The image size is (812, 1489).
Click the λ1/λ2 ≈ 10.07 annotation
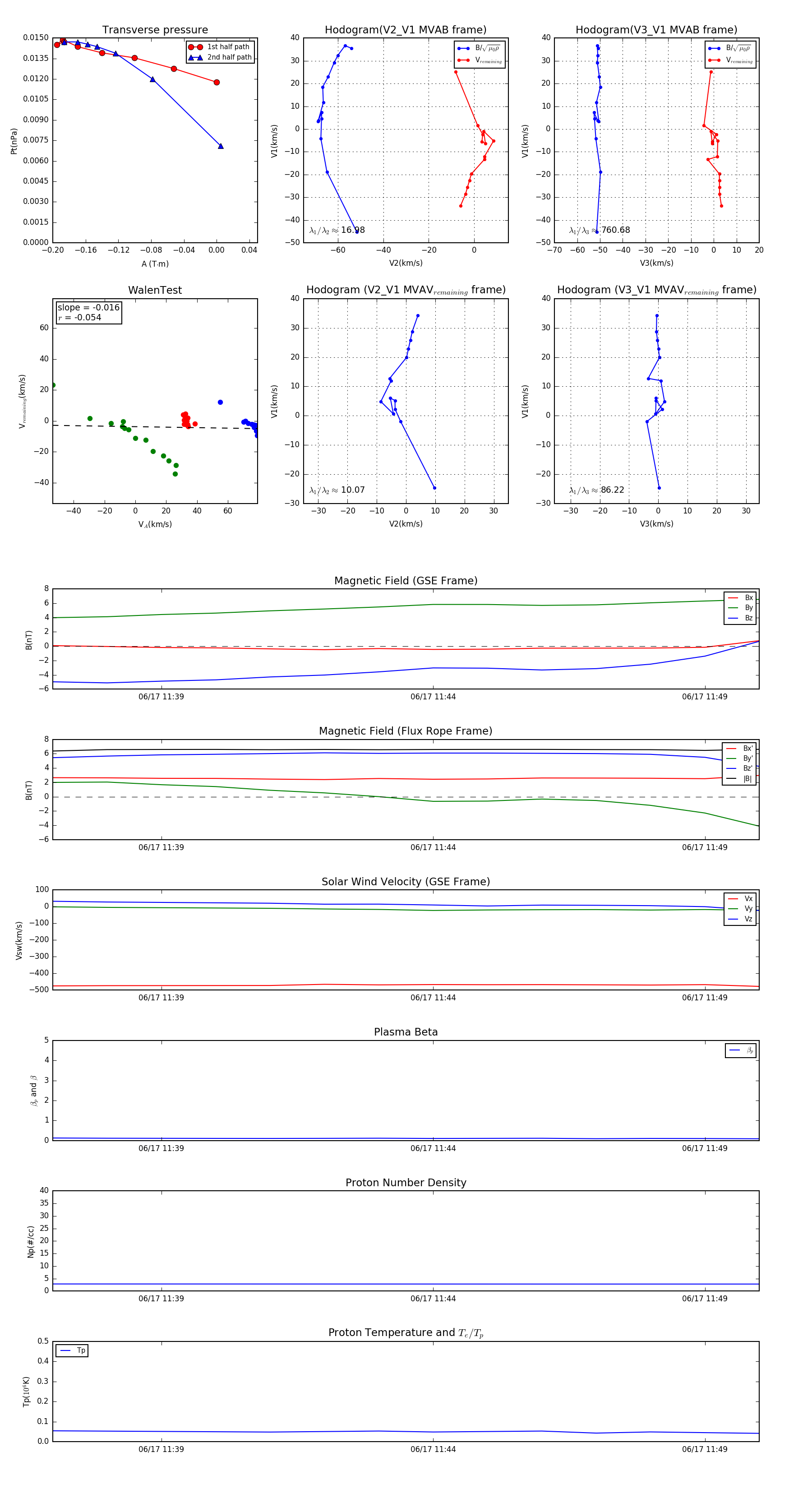tap(337, 490)
